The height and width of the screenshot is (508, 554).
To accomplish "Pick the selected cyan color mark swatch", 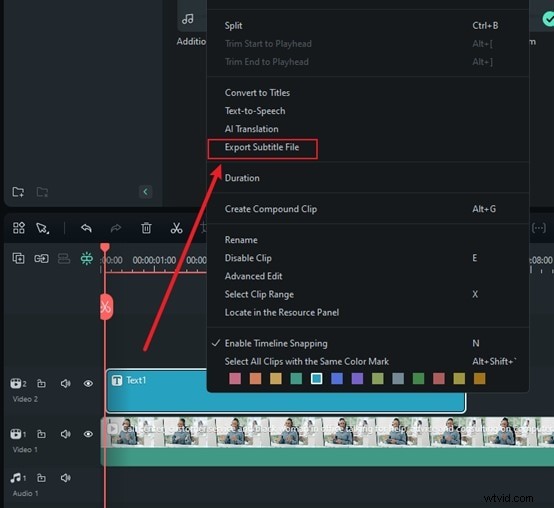I will coord(317,379).
